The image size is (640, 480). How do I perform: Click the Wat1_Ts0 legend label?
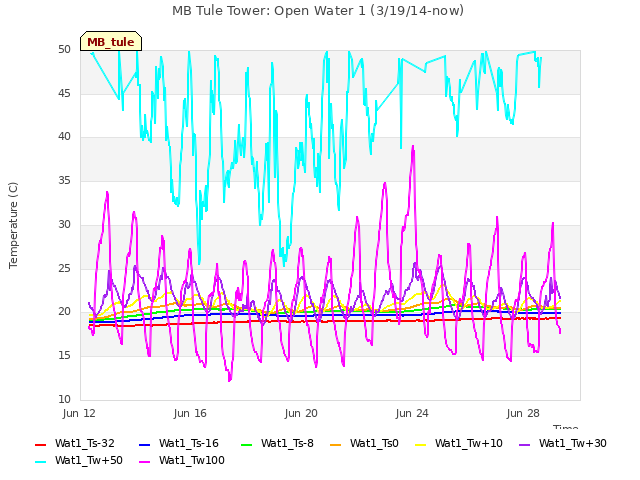click(x=374, y=443)
